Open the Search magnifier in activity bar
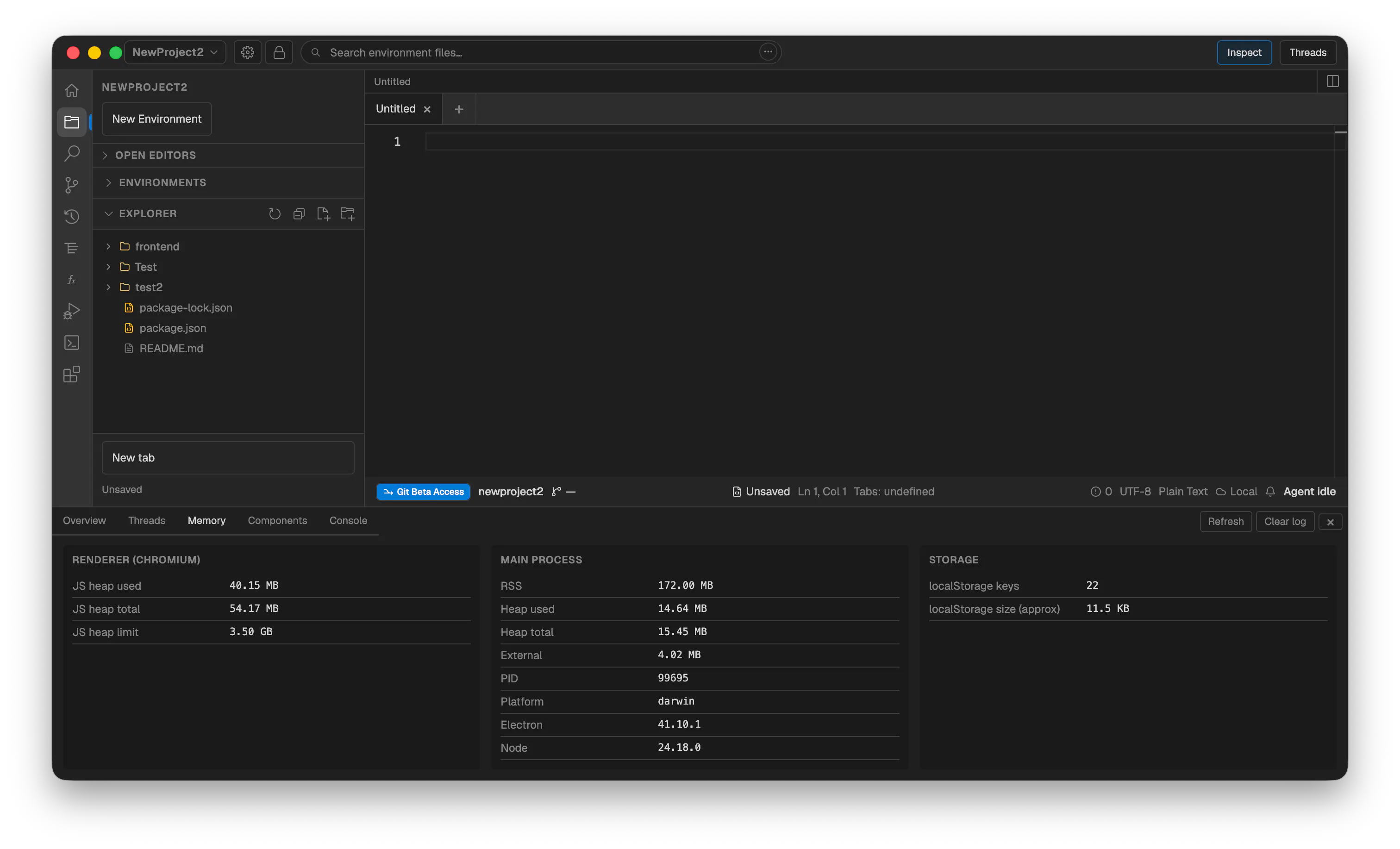The height and width of the screenshot is (849, 1400). [x=72, y=153]
